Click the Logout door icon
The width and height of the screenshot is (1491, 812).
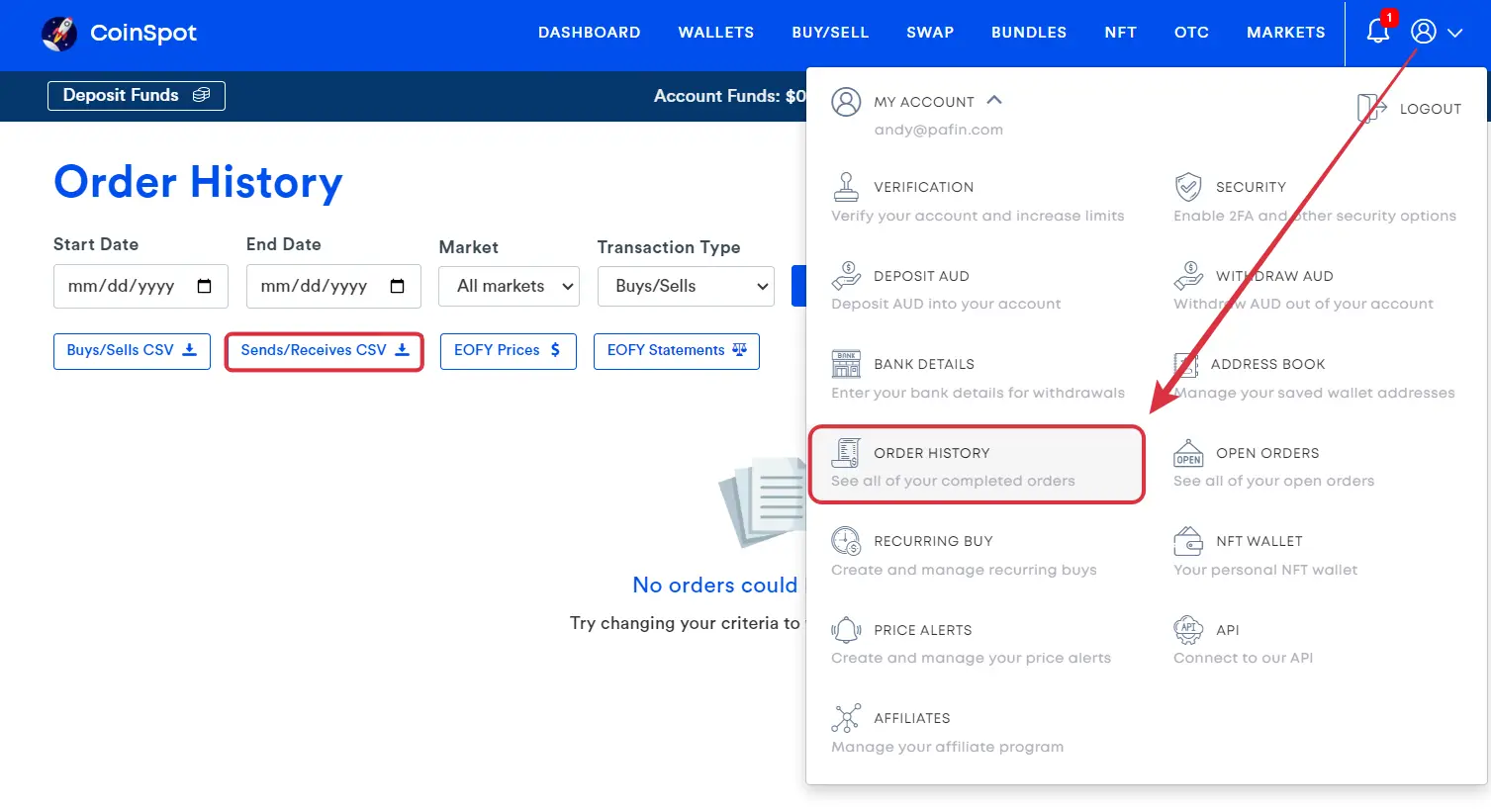coord(1371,108)
